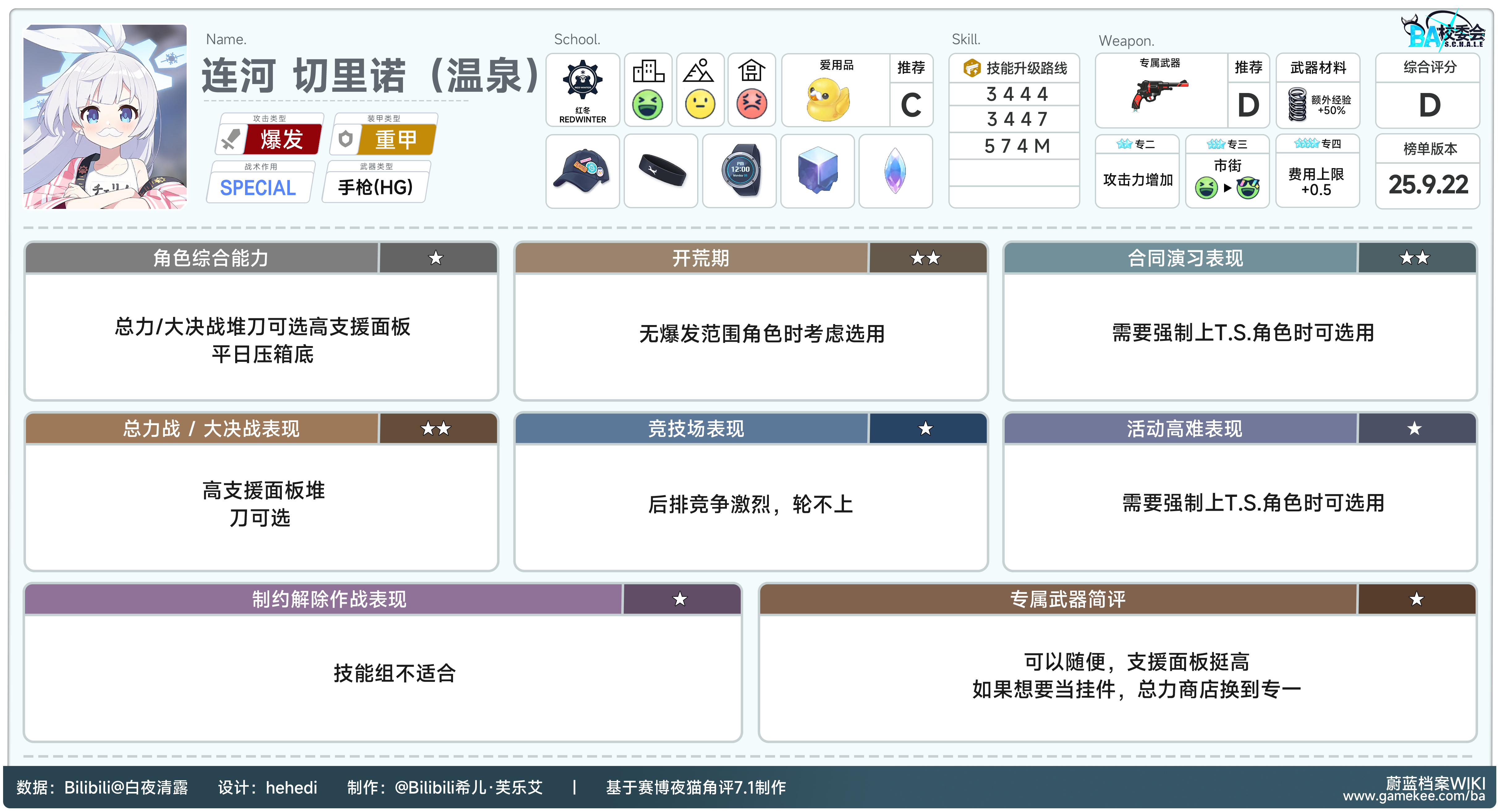Click the metal spring weapon material icon
The image size is (1500, 812).
(1297, 105)
